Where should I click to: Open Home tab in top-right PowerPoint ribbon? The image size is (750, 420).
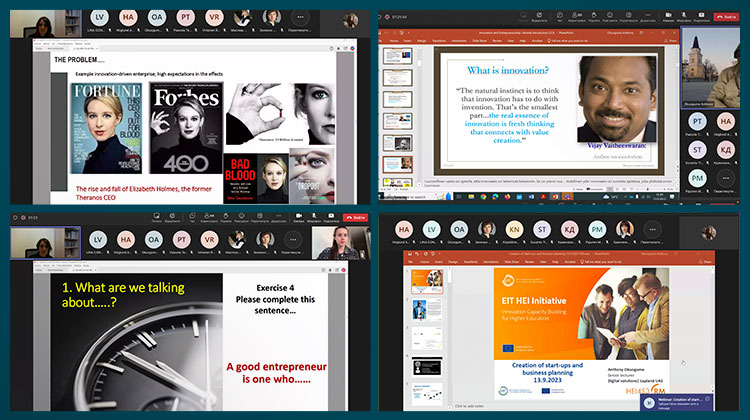394,41
